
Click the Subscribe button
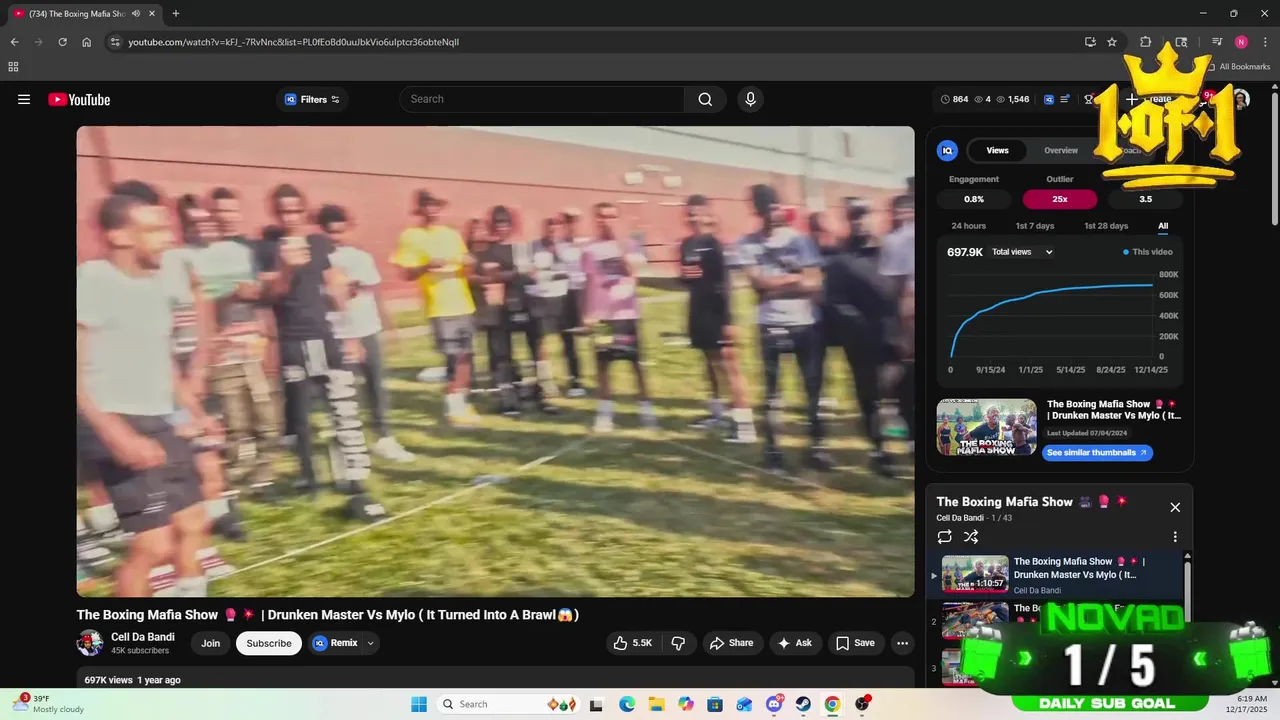269,643
